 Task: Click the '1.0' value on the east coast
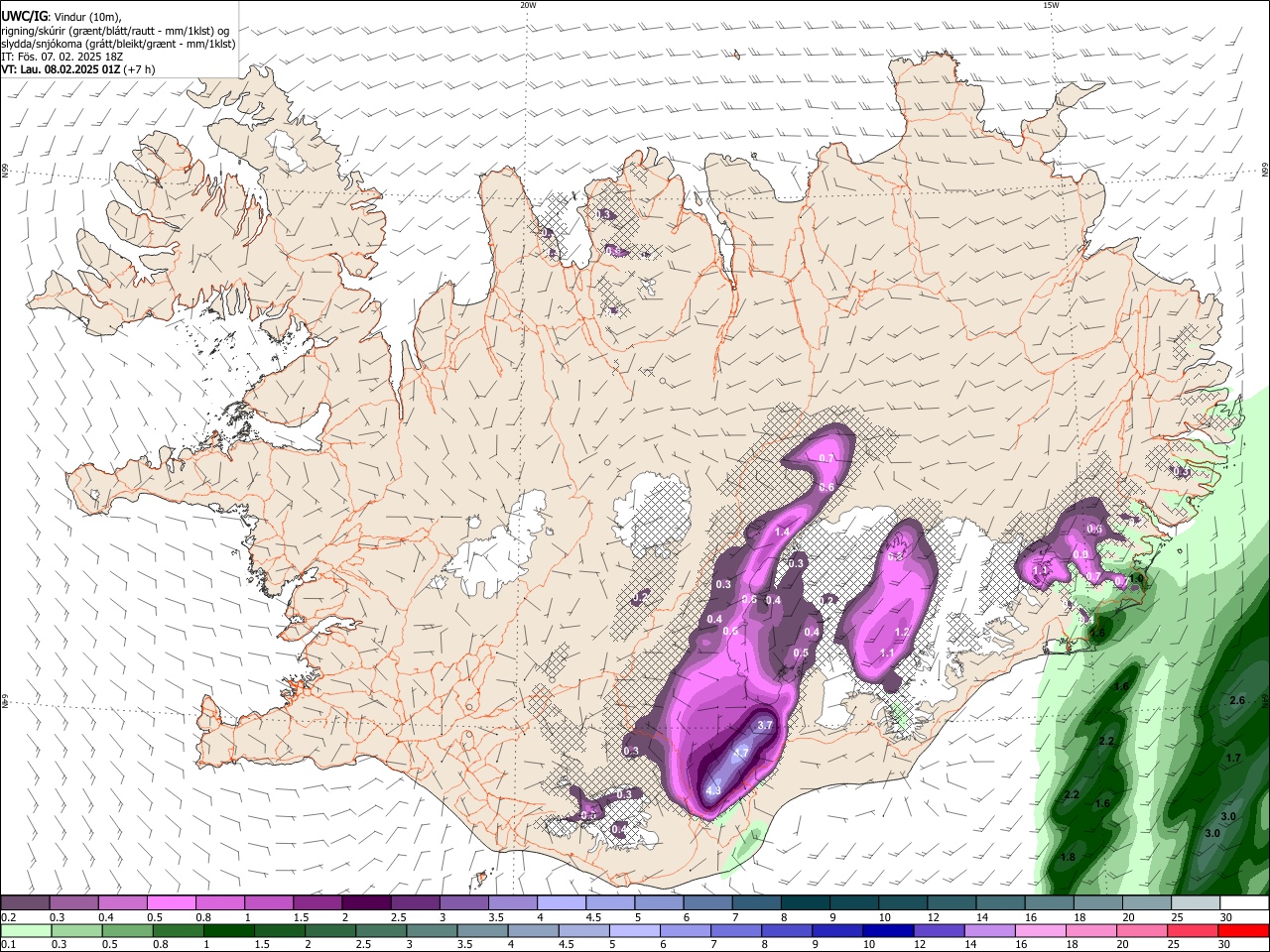(1137, 578)
